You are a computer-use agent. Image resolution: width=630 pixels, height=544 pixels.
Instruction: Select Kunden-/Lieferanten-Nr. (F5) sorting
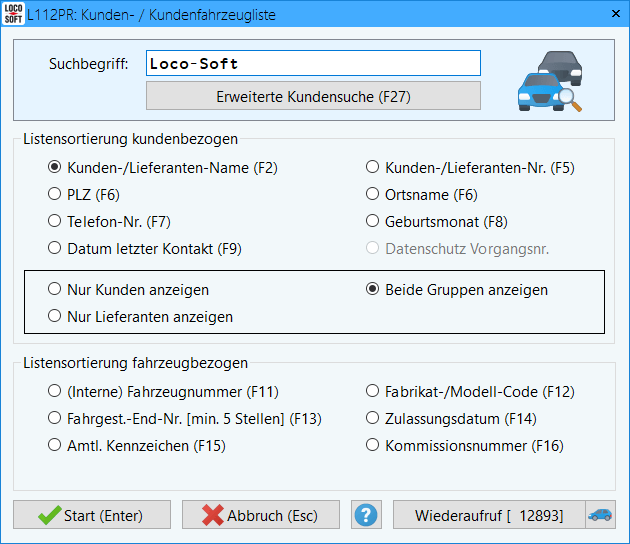pyautogui.click(x=372, y=168)
